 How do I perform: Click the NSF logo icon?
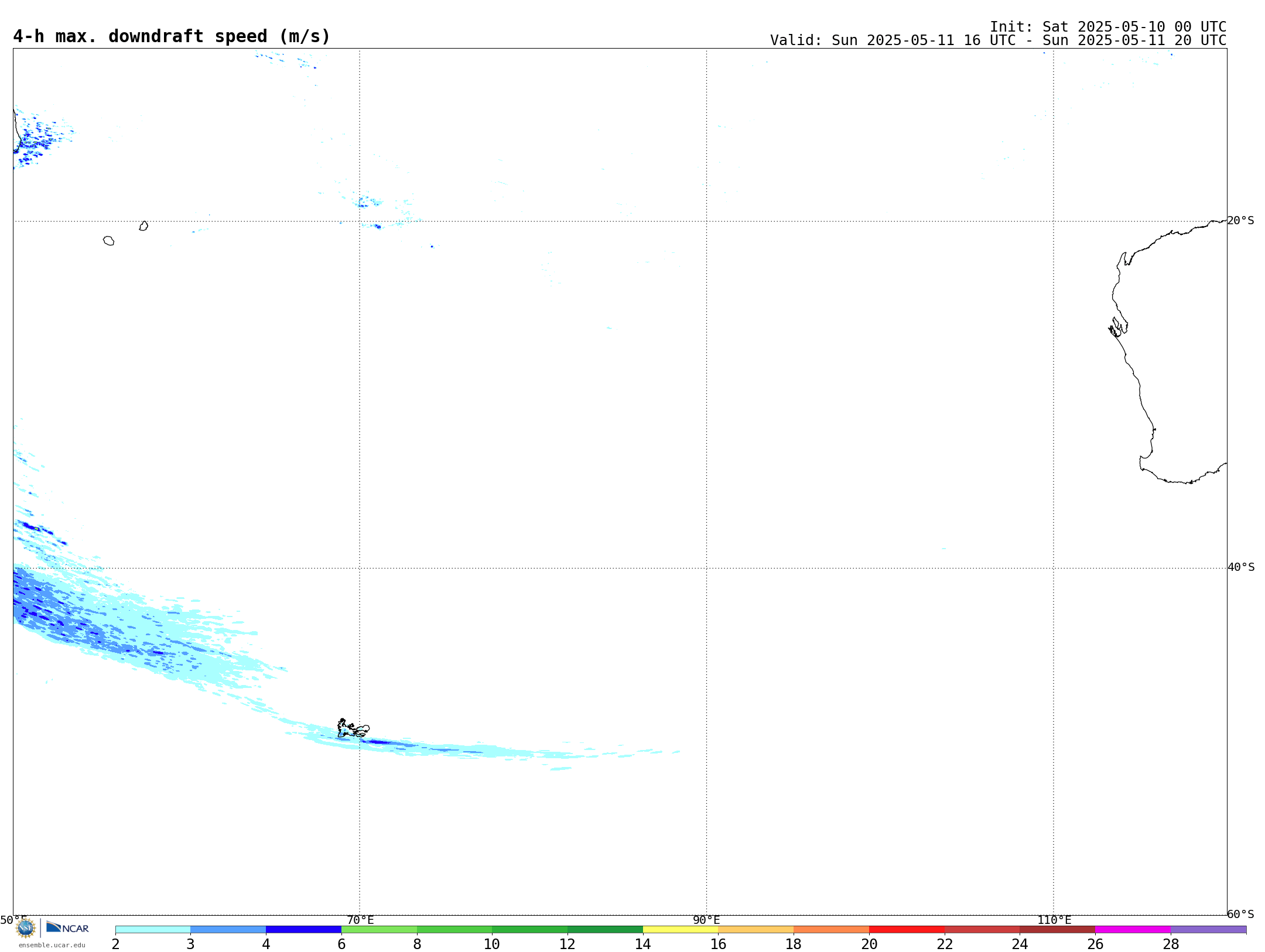26,928
